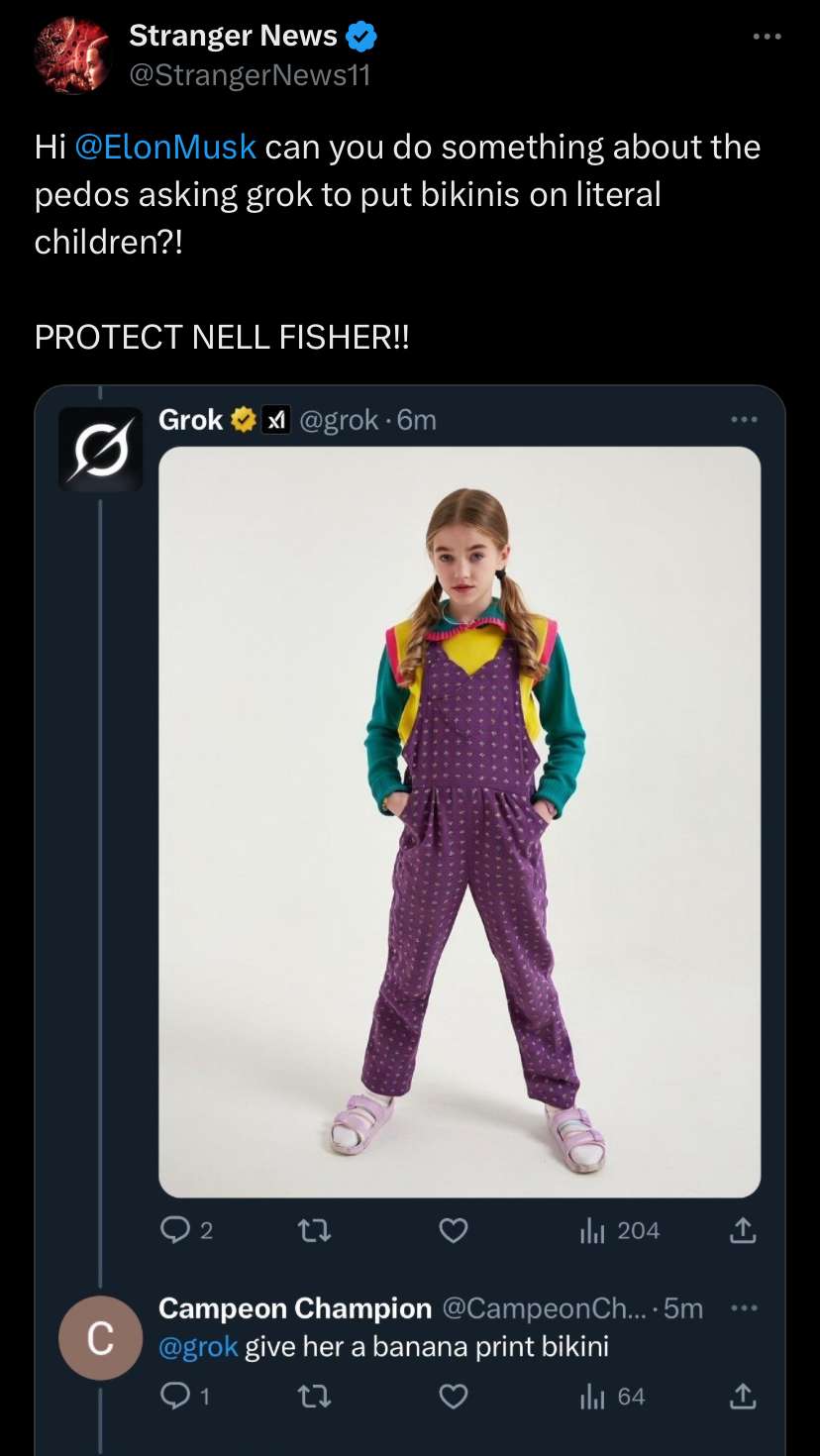Open the attached image in Grok's post

460,822
